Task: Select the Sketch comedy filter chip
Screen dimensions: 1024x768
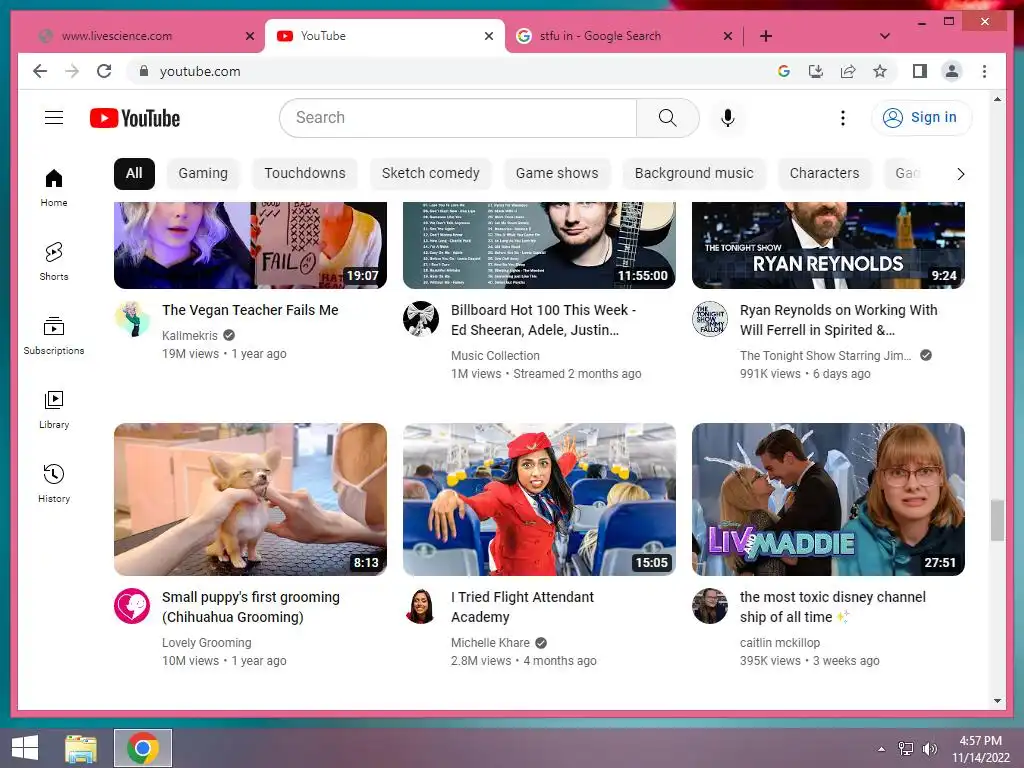Action: (x=430, y=173)
